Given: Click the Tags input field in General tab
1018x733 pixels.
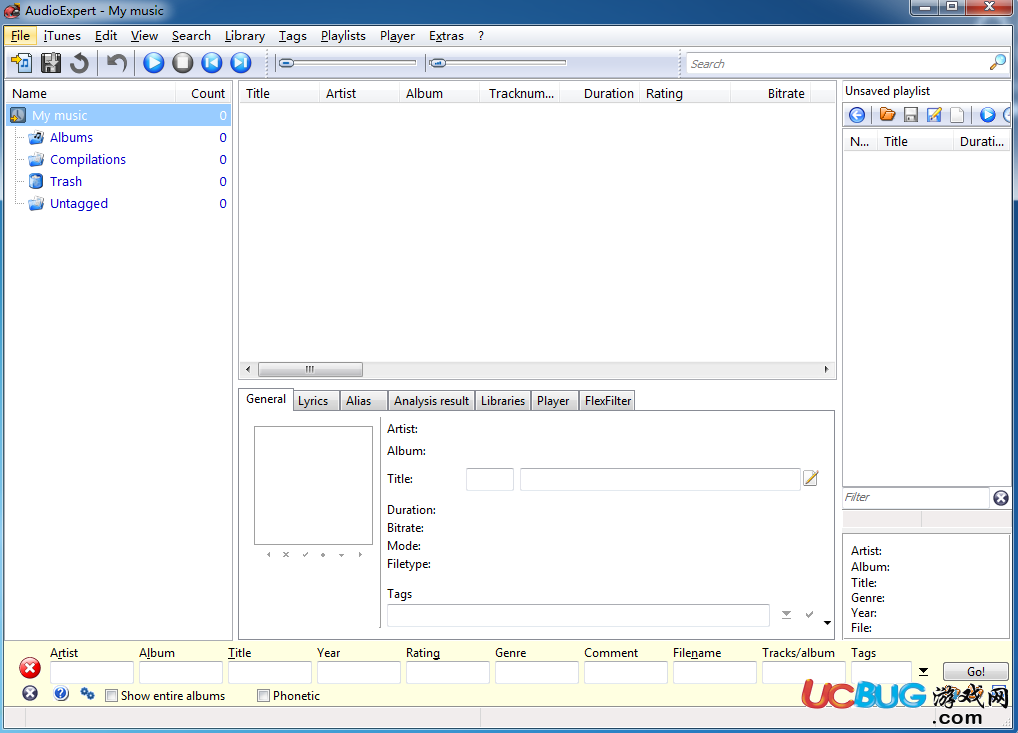Looking at the screenshot, I should coord(578,615).
